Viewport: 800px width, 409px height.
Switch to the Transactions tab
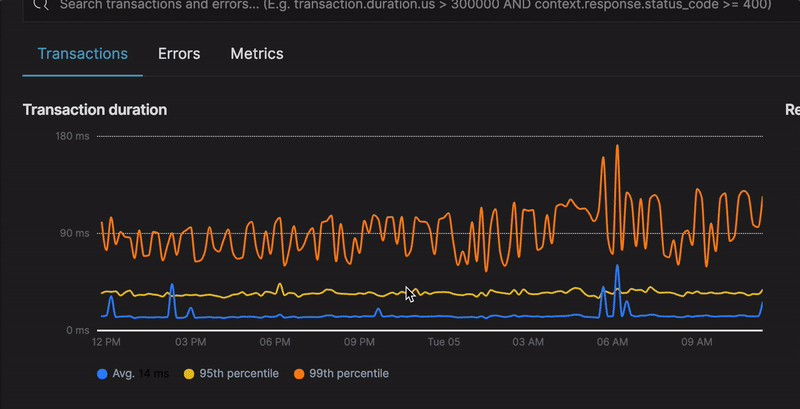pos(82,54)
